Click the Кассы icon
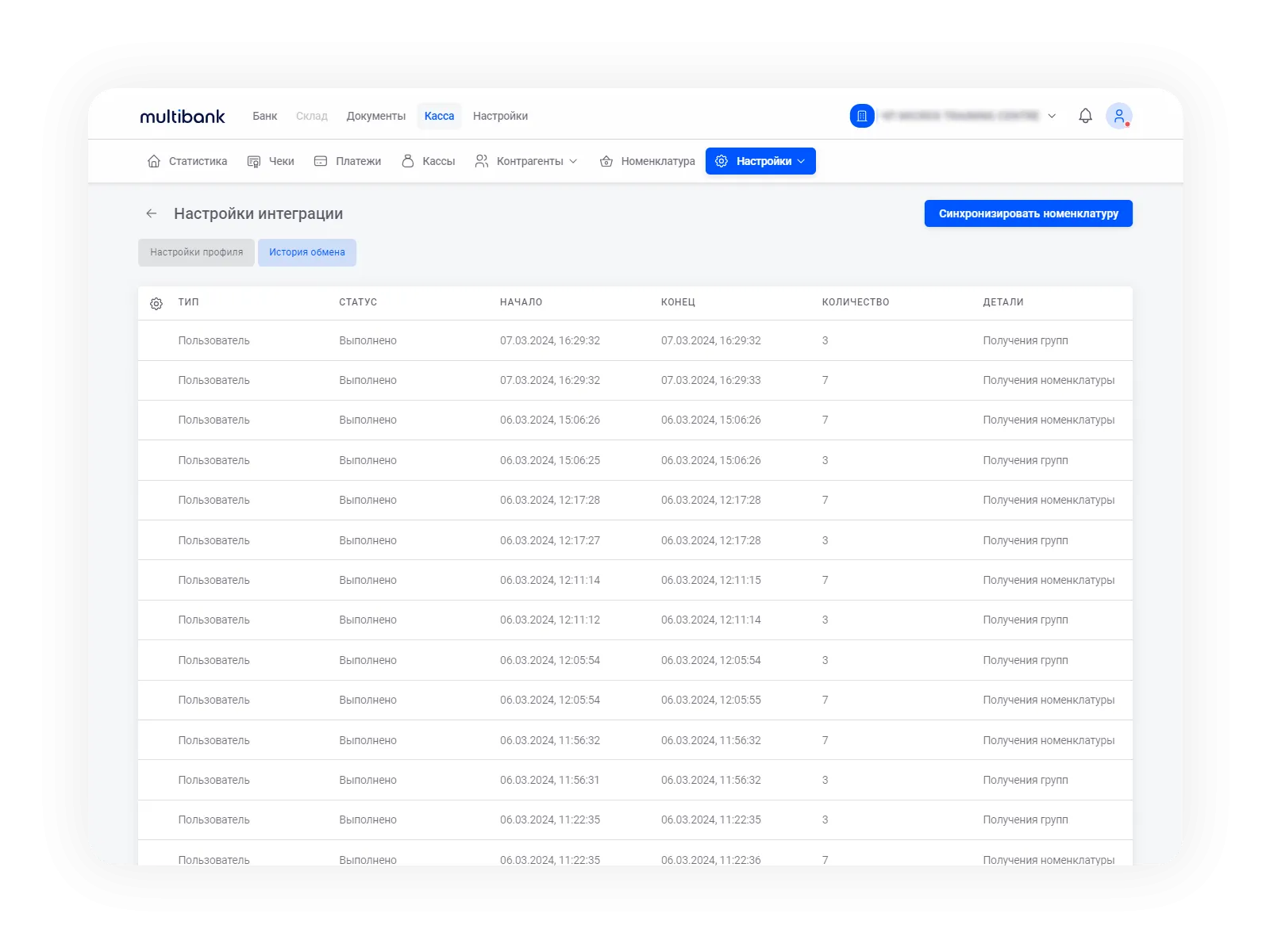 click(408, 161)
